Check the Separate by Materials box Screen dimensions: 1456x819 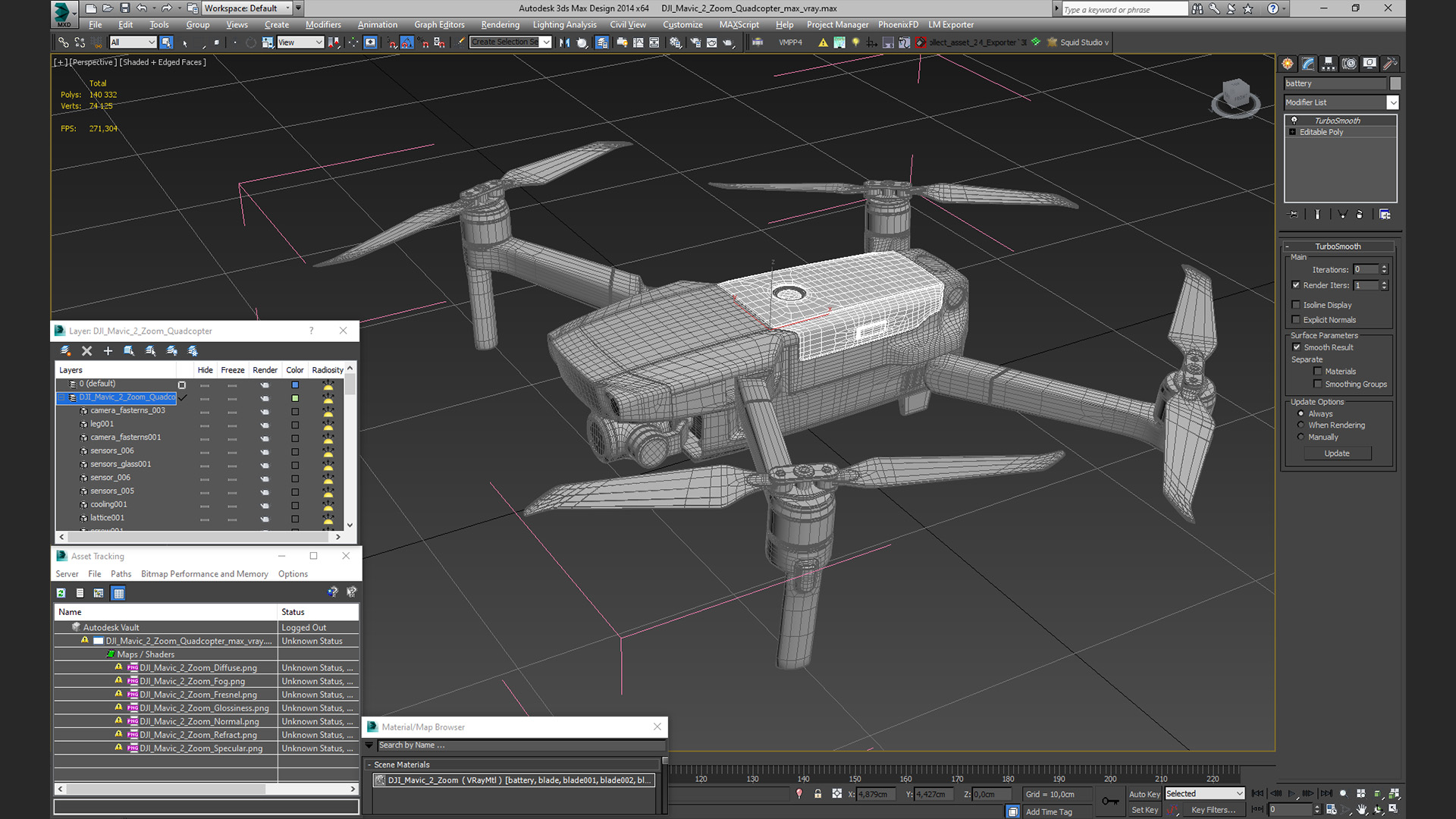click(x=1318, y=372)
